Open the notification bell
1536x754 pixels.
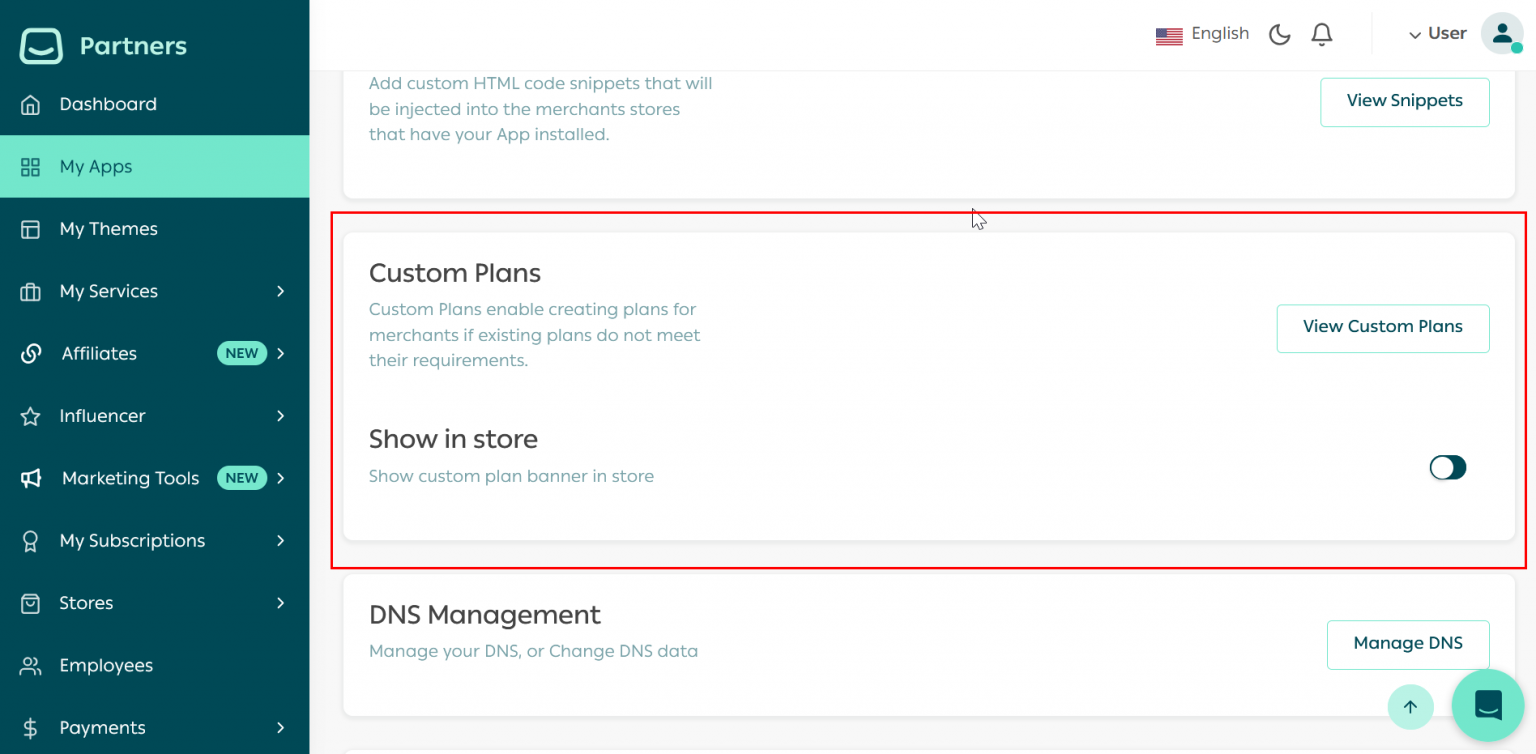[x=1321, y=33]
